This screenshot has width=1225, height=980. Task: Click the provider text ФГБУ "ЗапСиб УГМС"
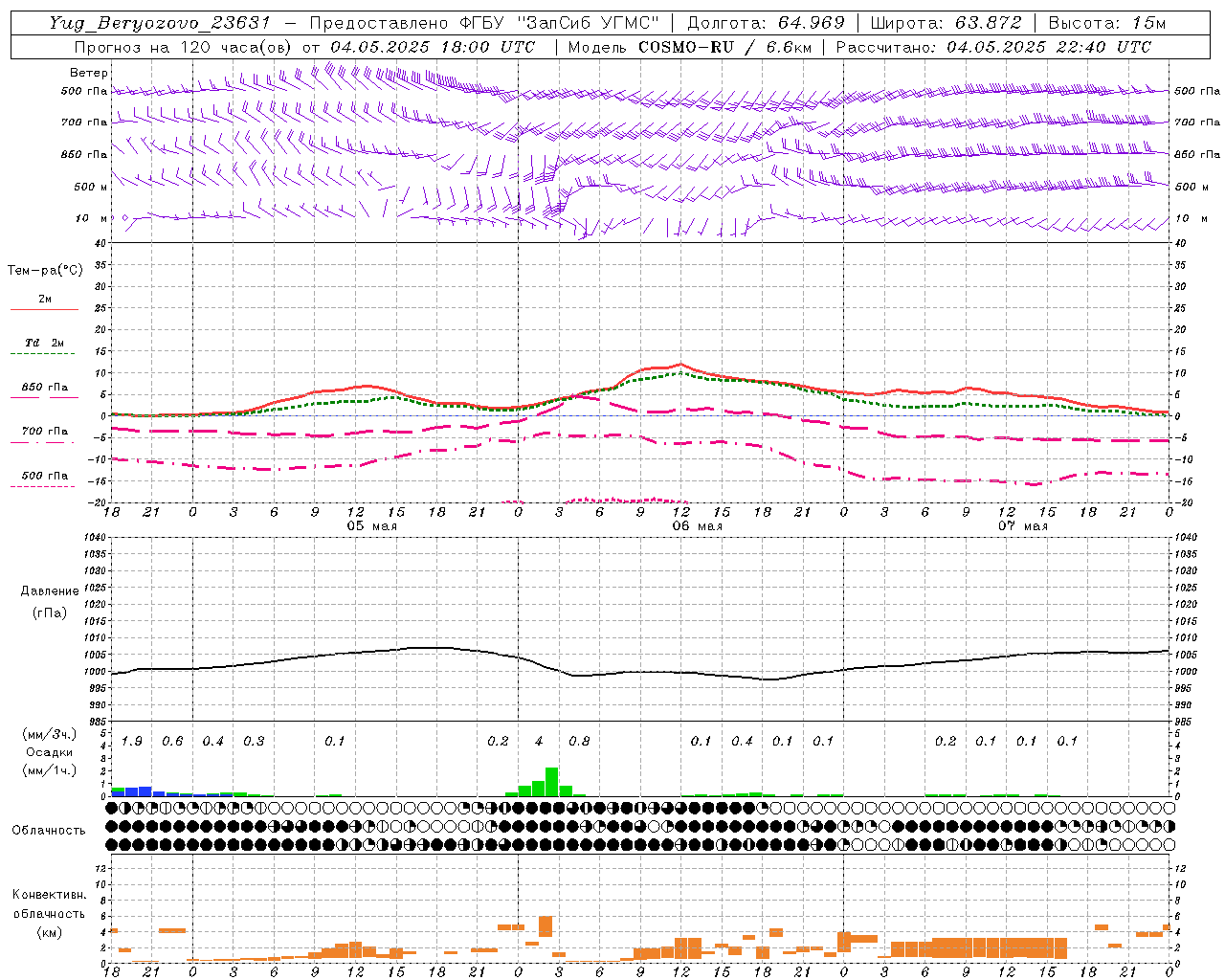click(x=562, y=23)
